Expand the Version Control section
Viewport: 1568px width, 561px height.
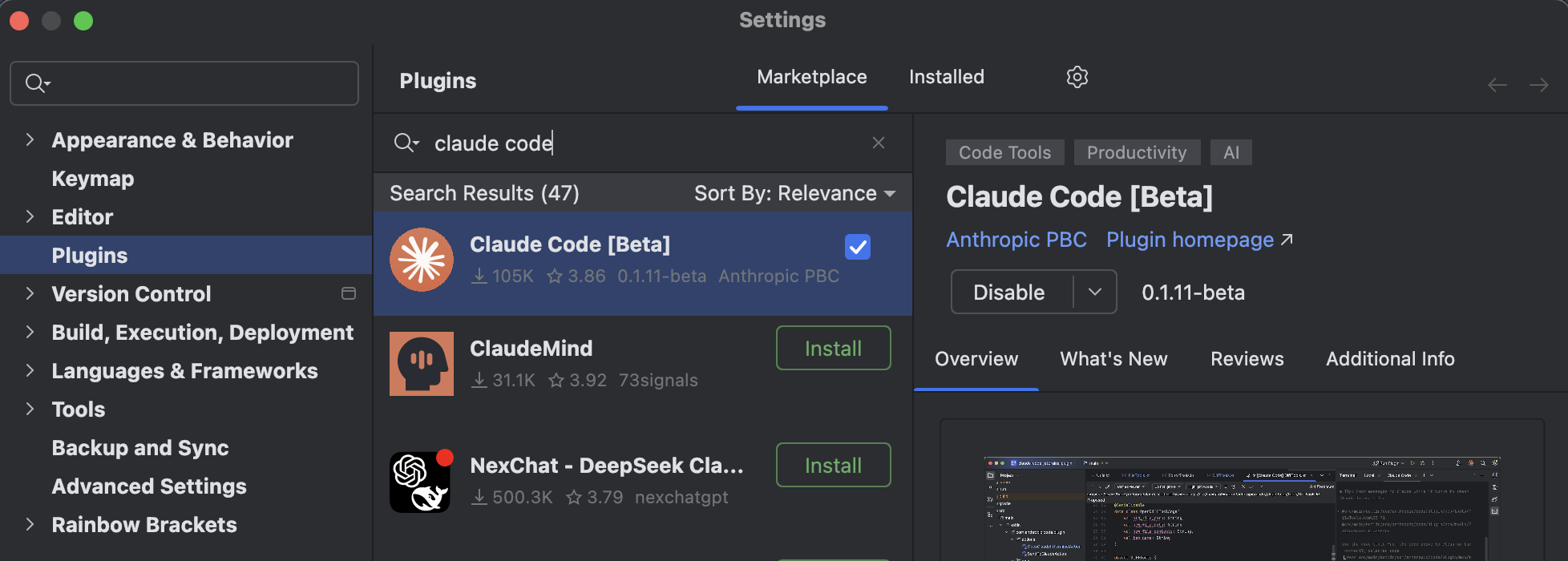coord(30,293)
